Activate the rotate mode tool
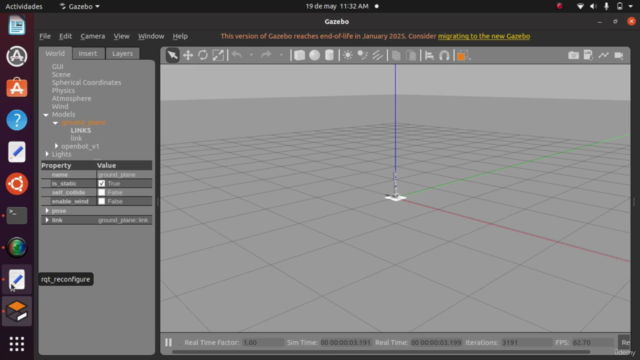Screen dimensions: 640x360 (x=203, y=55)
